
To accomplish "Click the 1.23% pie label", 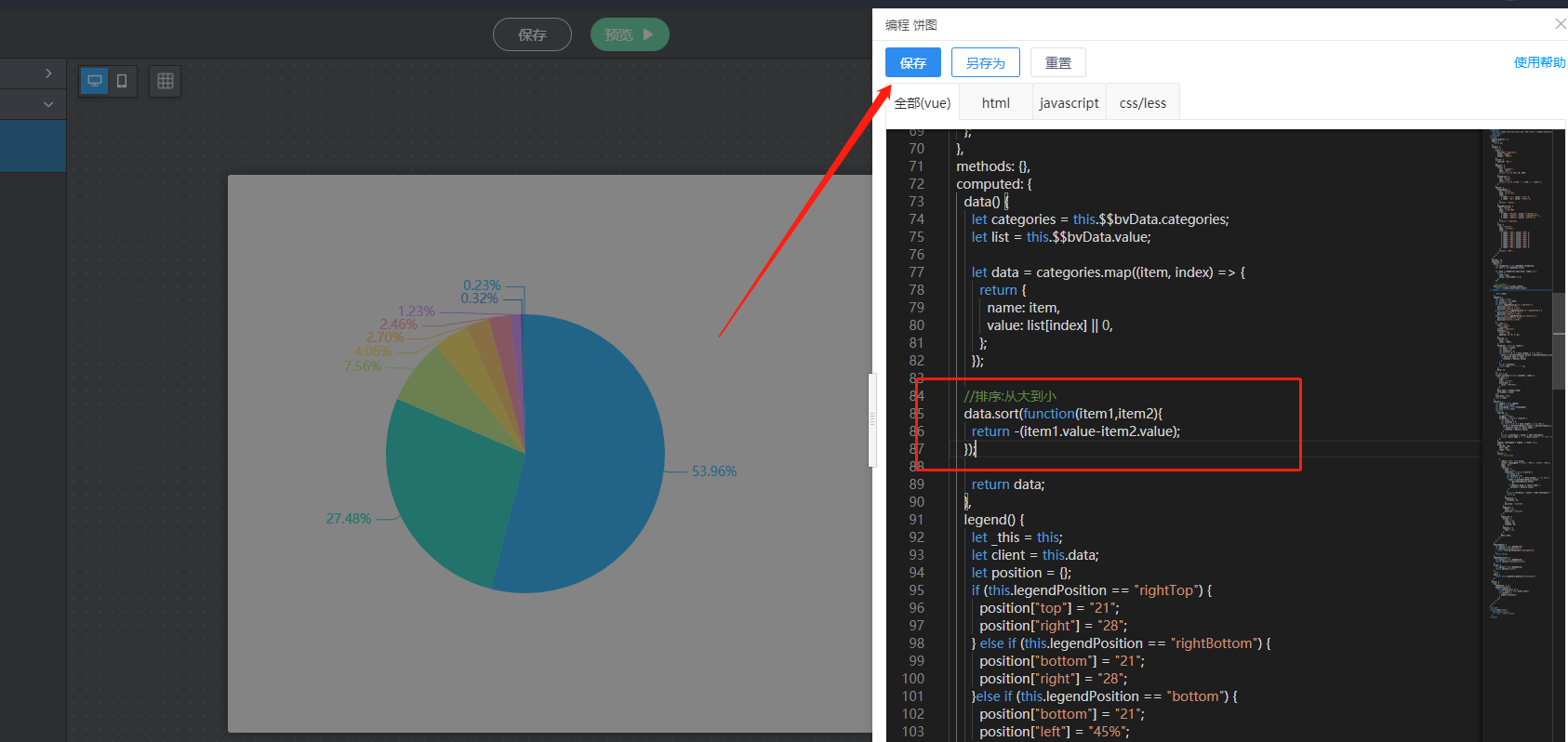I will point(416,311).
